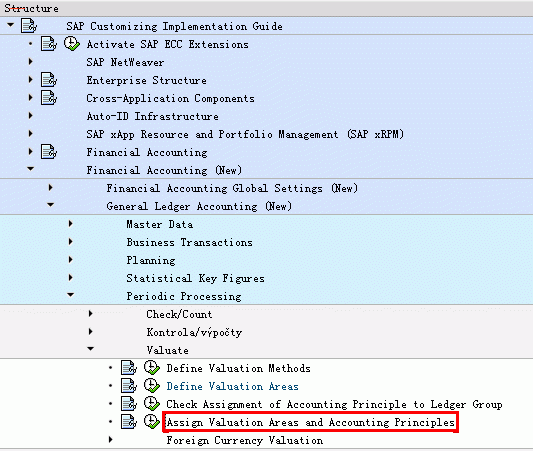The width and height of the screenshot is (533, 451).
Task: Expand the Master Data node
Action: coord(71,224)
